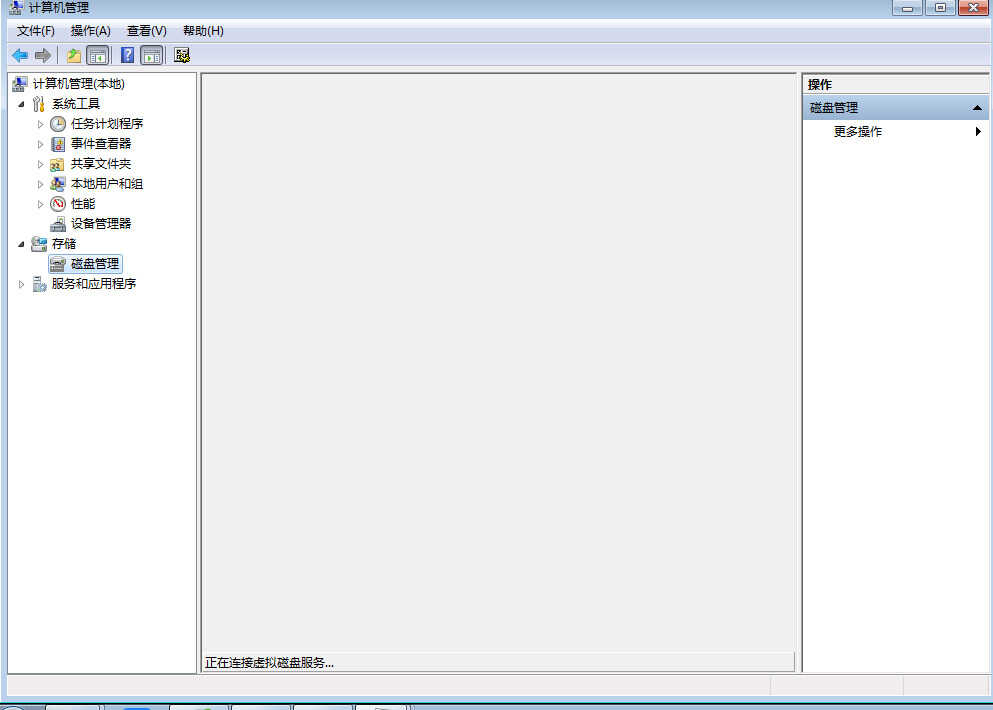
Task: Select 计算机管理(本地) root label
Action: (x=79, y=84)
